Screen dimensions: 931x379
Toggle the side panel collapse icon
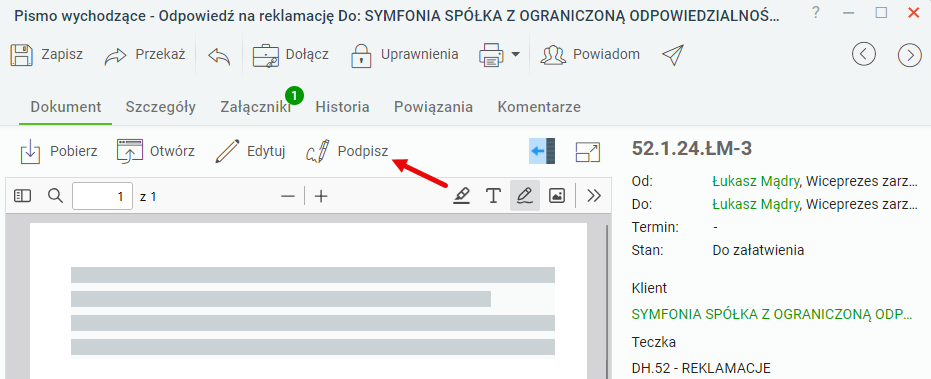[542, 151]
